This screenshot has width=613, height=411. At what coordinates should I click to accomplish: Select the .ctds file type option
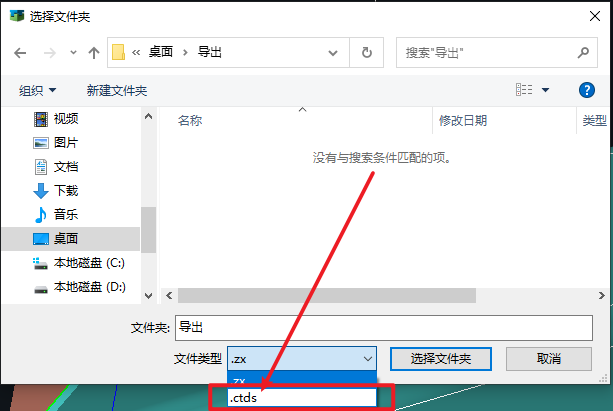302,398
